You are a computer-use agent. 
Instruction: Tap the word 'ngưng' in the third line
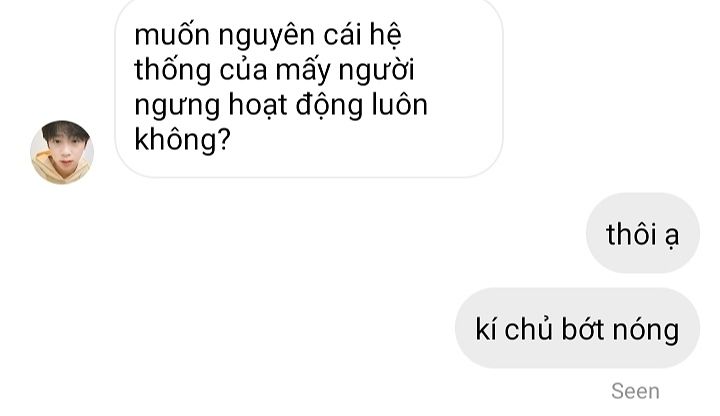[177, 107]
